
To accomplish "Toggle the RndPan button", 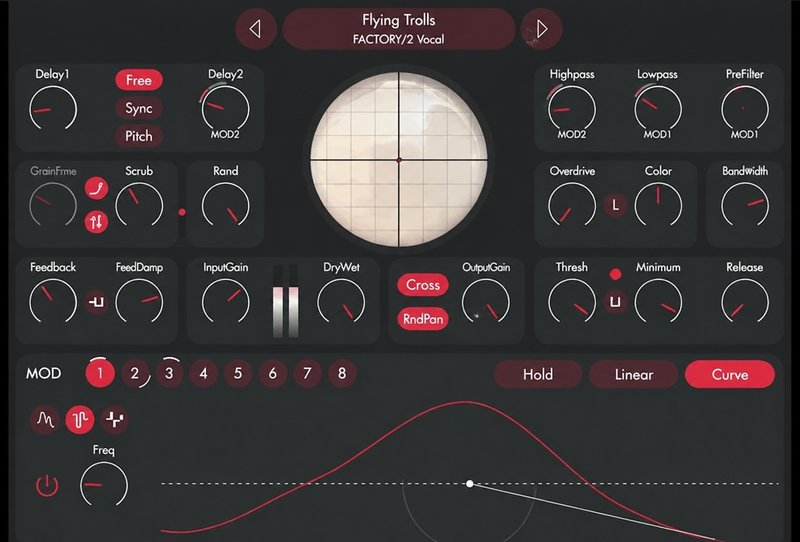I will click(422, 319).
